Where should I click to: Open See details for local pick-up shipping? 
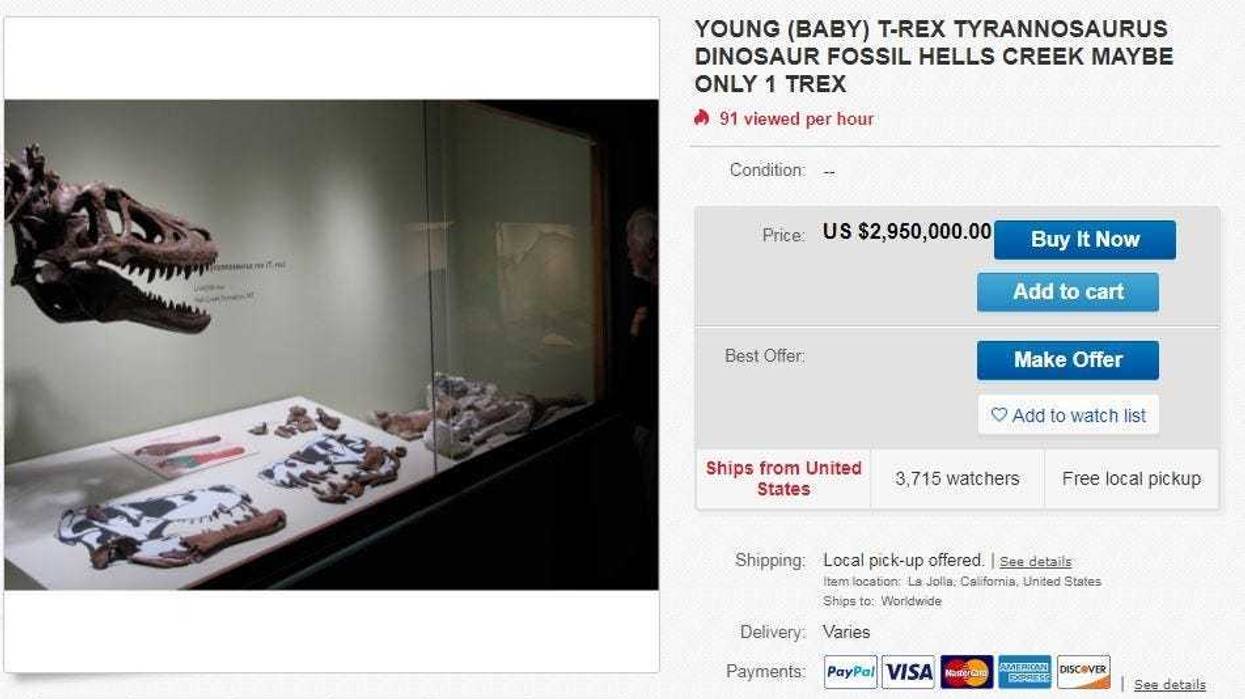[x=1035, y=561]
